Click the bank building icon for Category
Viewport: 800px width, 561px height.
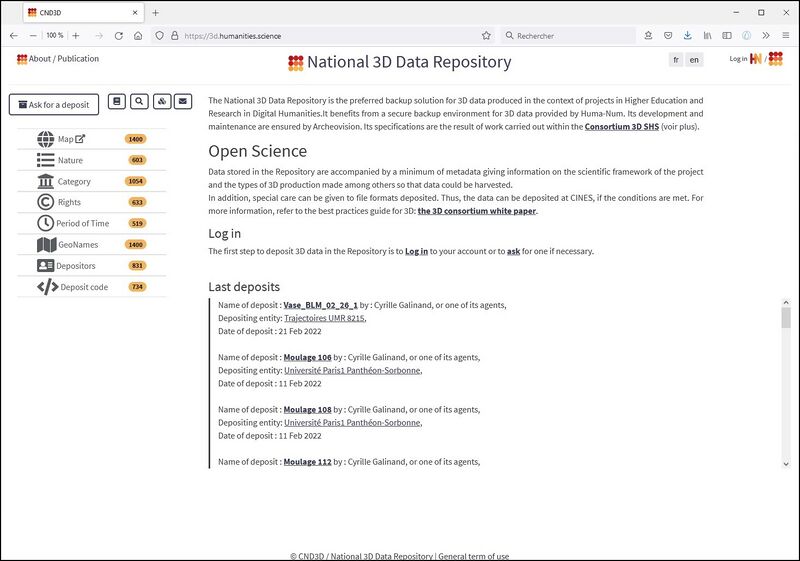[46, 181]
